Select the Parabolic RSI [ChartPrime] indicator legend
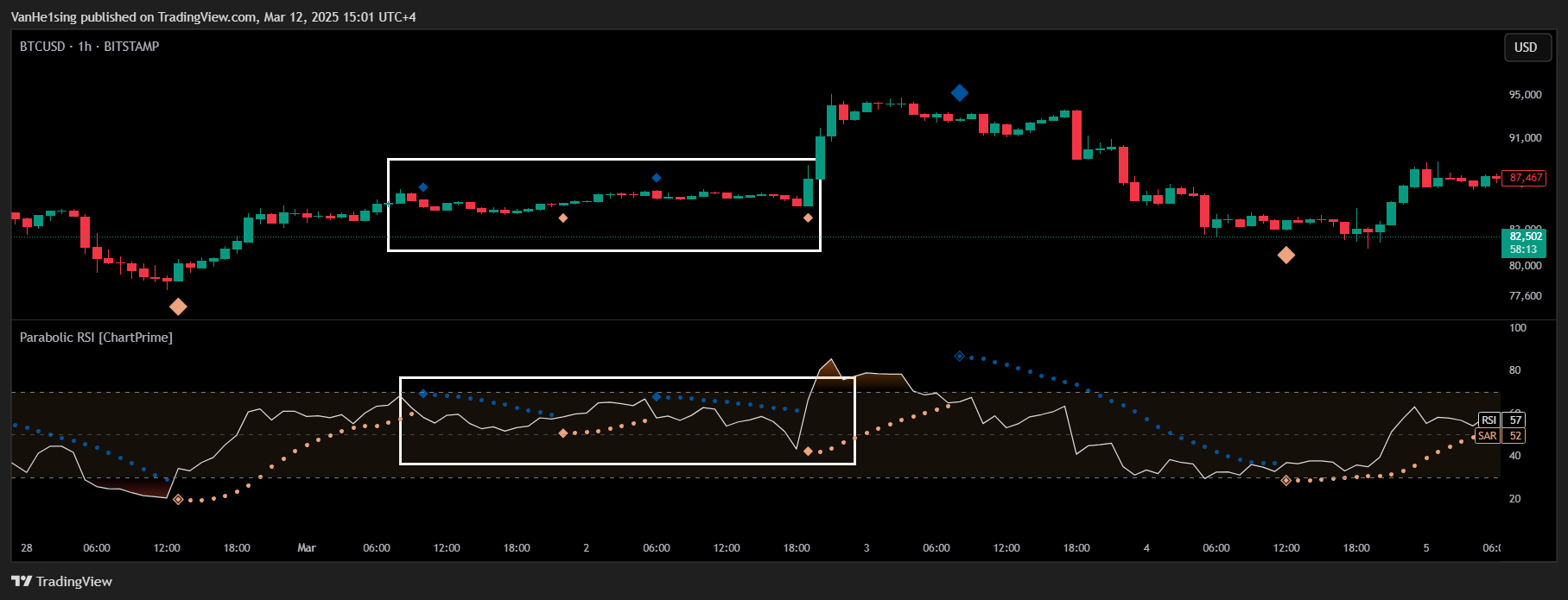Image resolution: width=1568 pixels, height=600 pixels. point(96,338)
